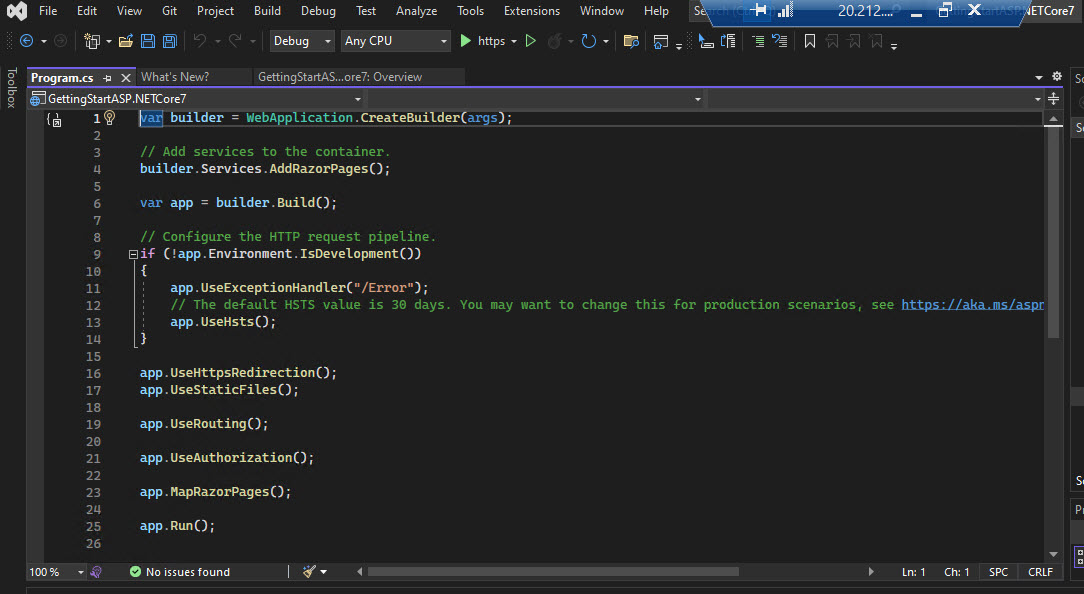Open the File menu
Screen dimensions: 1084x594
click(x=48, y=11)
